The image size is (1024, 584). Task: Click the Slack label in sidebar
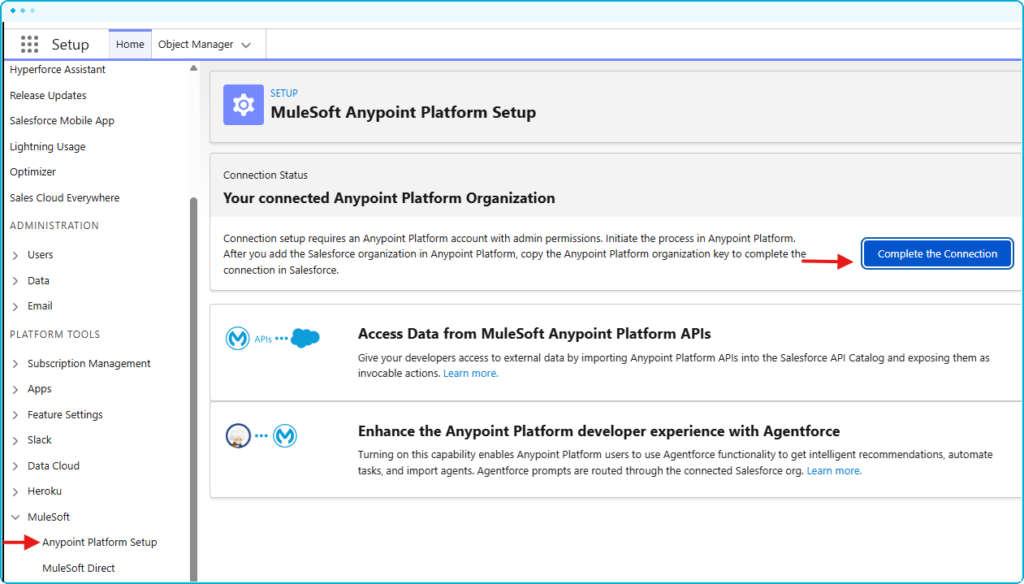tap(39, 440)
